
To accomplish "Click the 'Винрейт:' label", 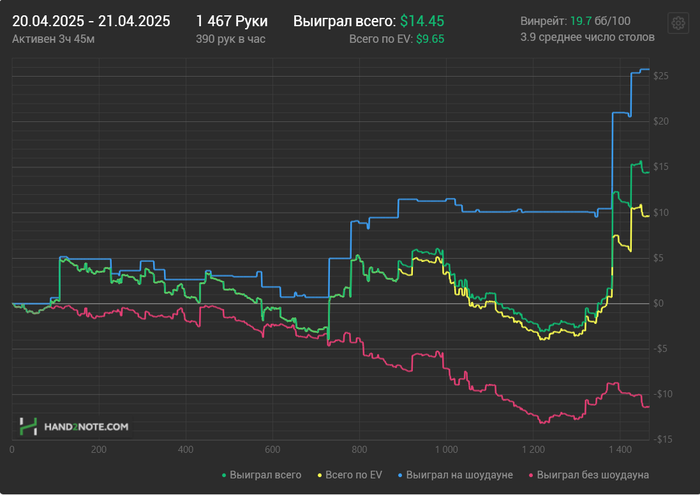I will 544,21.
